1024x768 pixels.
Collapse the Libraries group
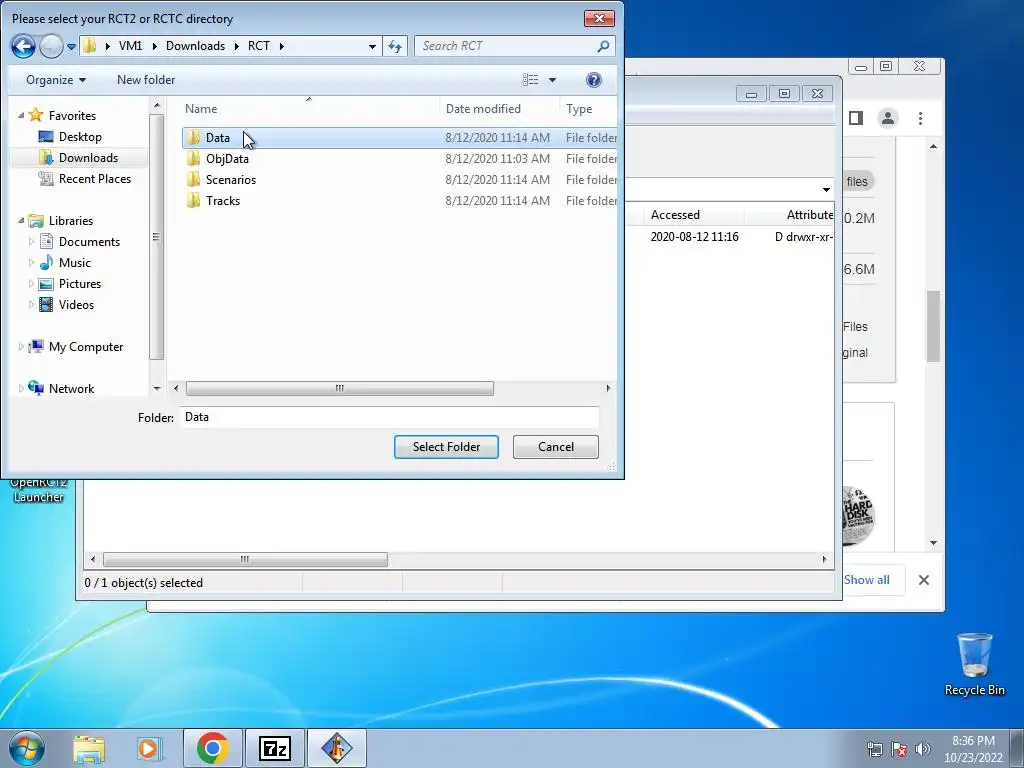(x=21, y=221)
